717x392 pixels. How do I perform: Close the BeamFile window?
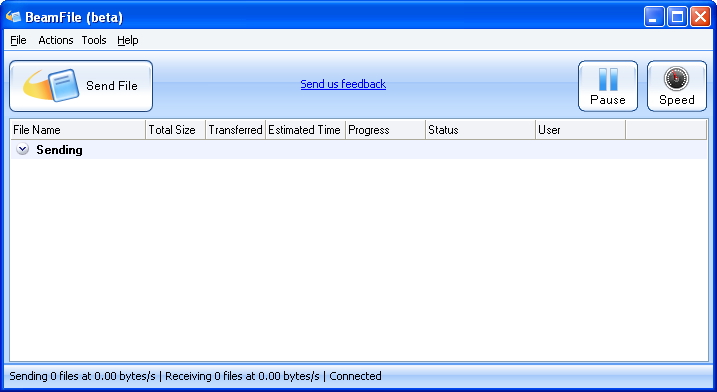point(700,17)
